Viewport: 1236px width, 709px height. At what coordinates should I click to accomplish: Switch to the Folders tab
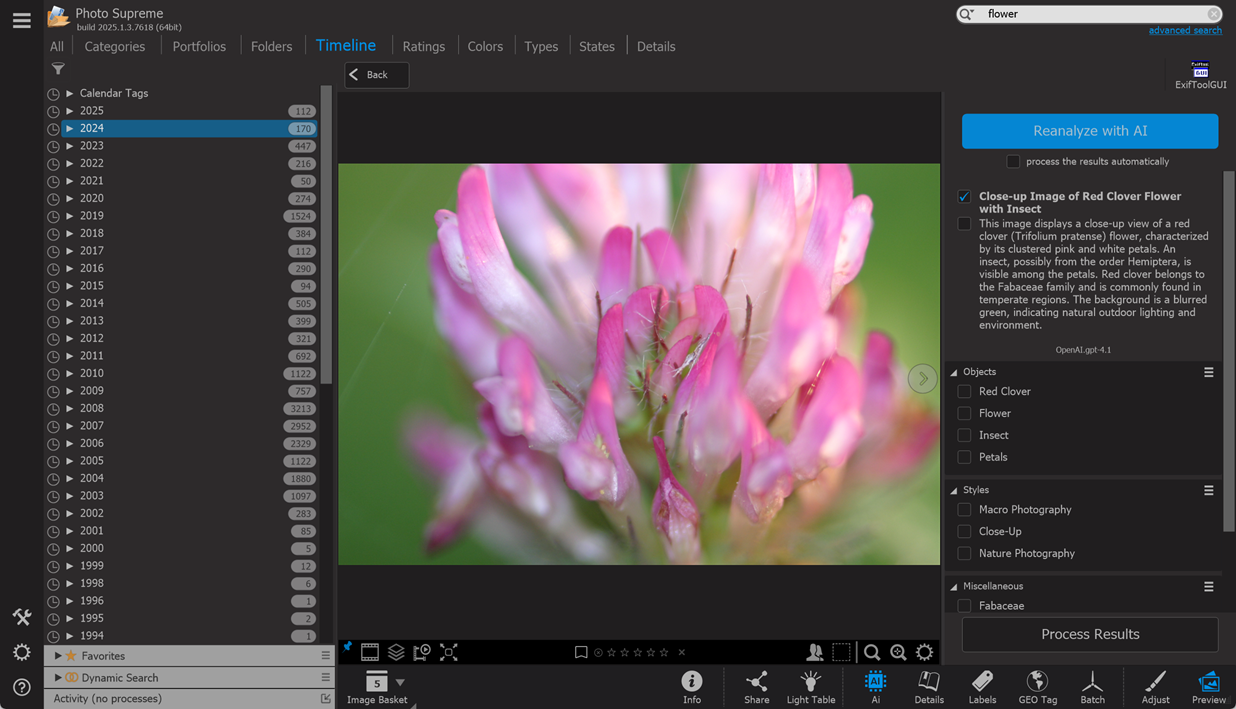(x=271, y=46)
